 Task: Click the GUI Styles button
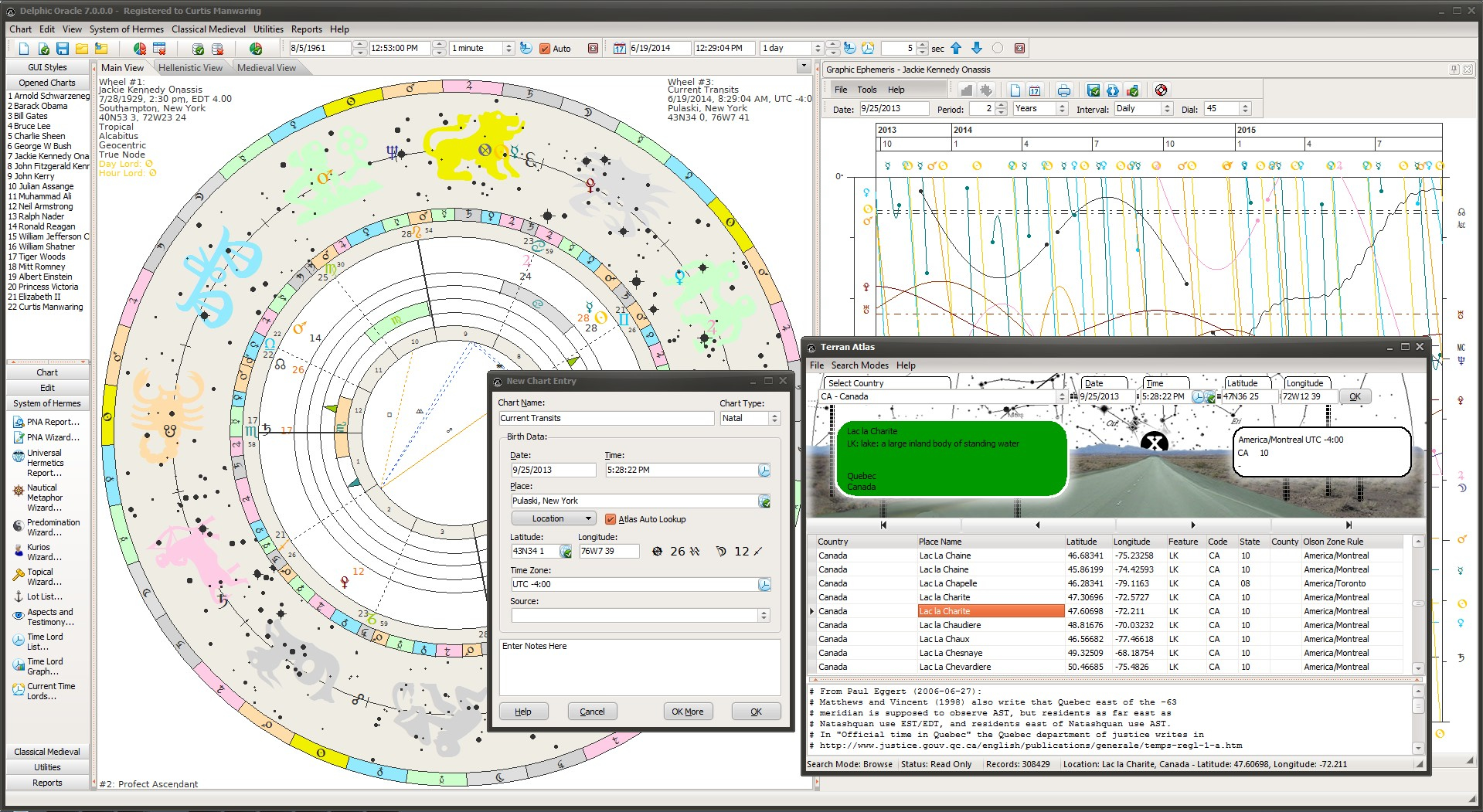point(47,67)
